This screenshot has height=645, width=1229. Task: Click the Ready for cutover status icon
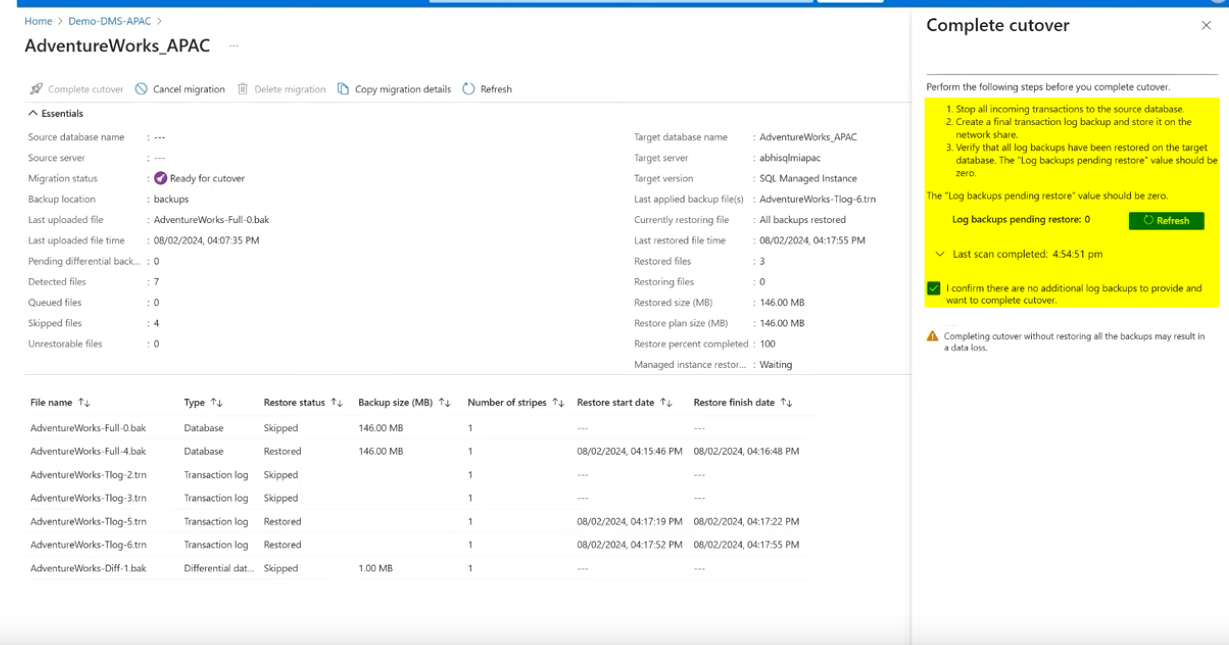(160, 178)
